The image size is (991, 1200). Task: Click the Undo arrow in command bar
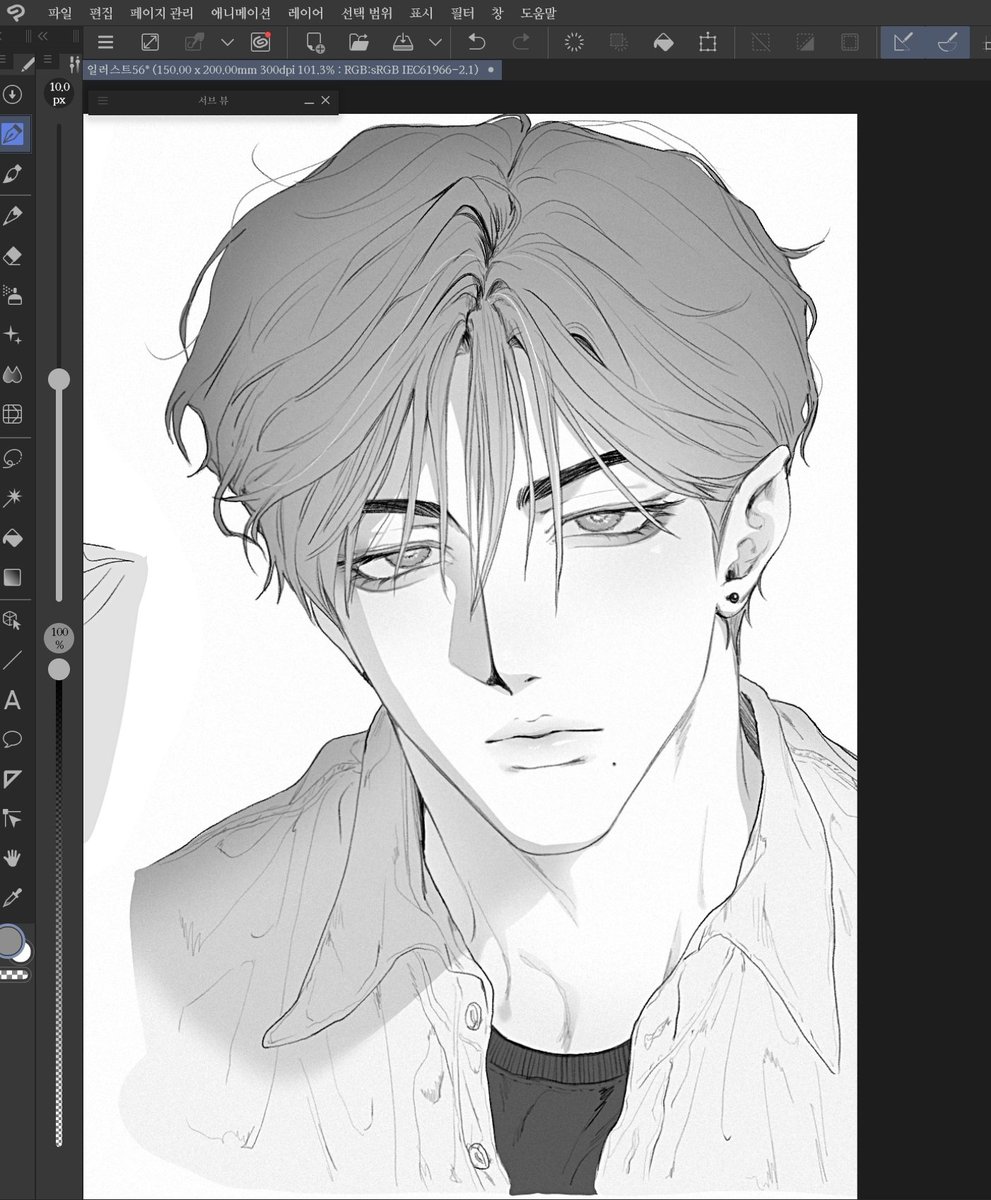477,42
